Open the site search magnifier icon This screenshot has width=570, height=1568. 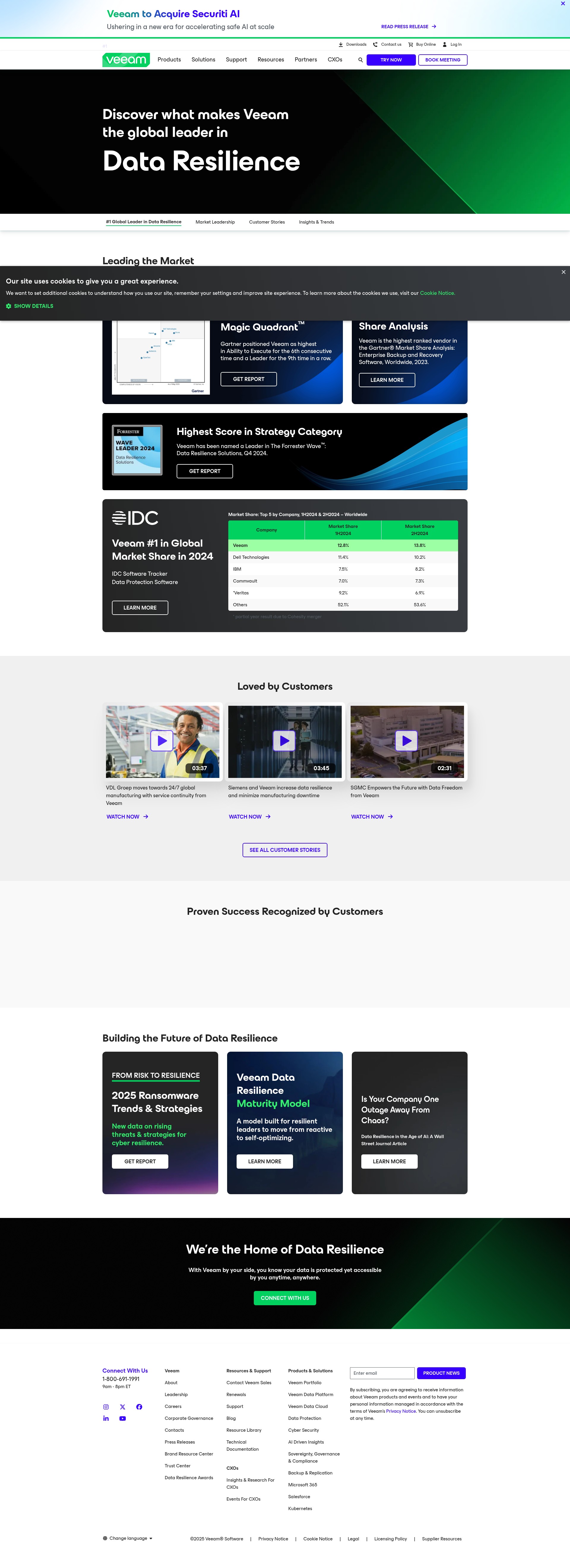tap(360, 60)
